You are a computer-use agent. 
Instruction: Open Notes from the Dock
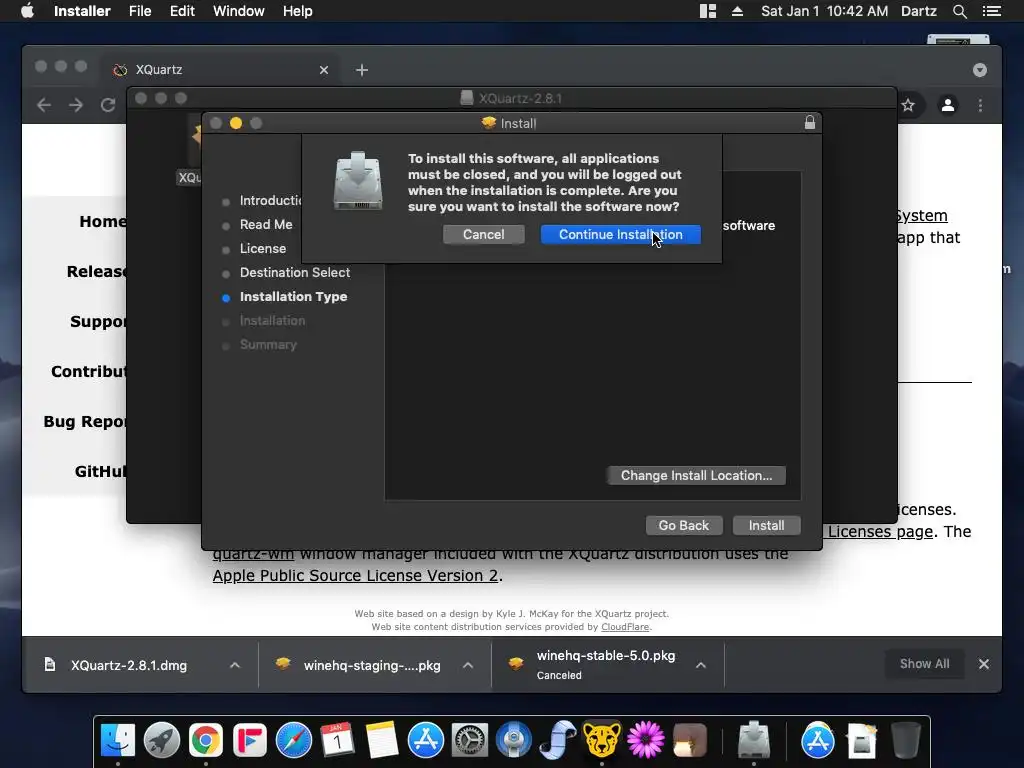[382, 741]
